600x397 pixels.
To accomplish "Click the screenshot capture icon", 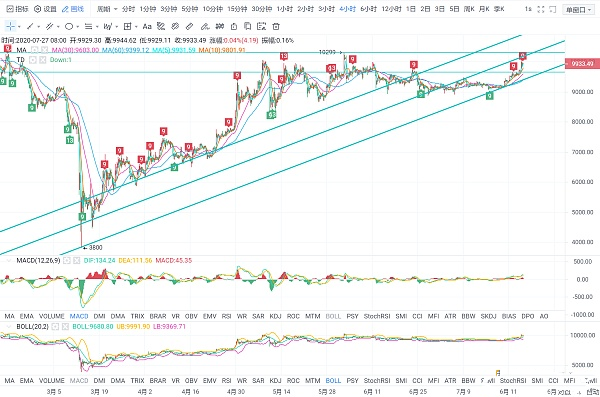I will point(261,26).
